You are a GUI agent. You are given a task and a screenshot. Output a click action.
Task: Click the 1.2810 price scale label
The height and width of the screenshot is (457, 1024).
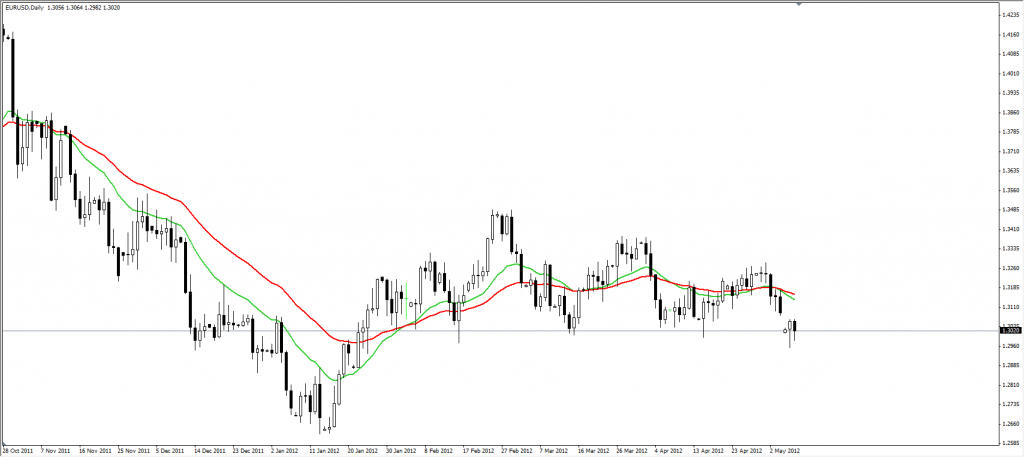(x=1009, y=384)
